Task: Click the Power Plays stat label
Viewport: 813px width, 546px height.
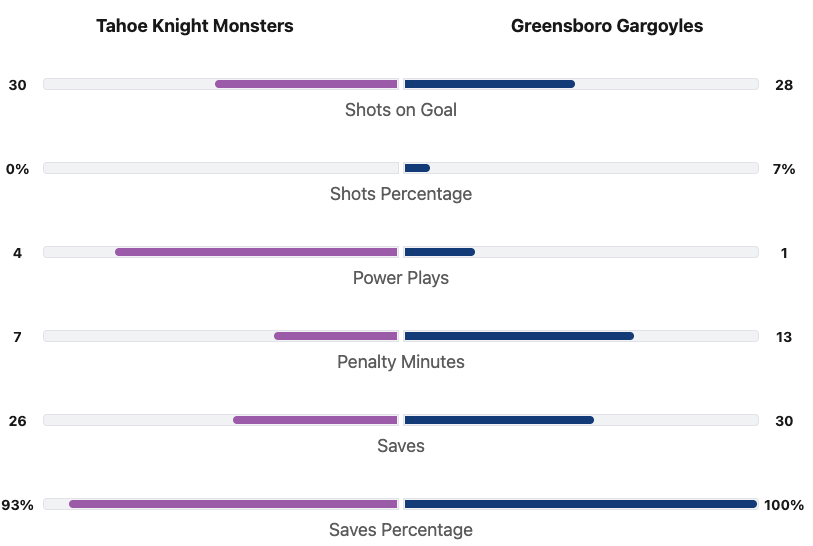Action: pos(401,278)
